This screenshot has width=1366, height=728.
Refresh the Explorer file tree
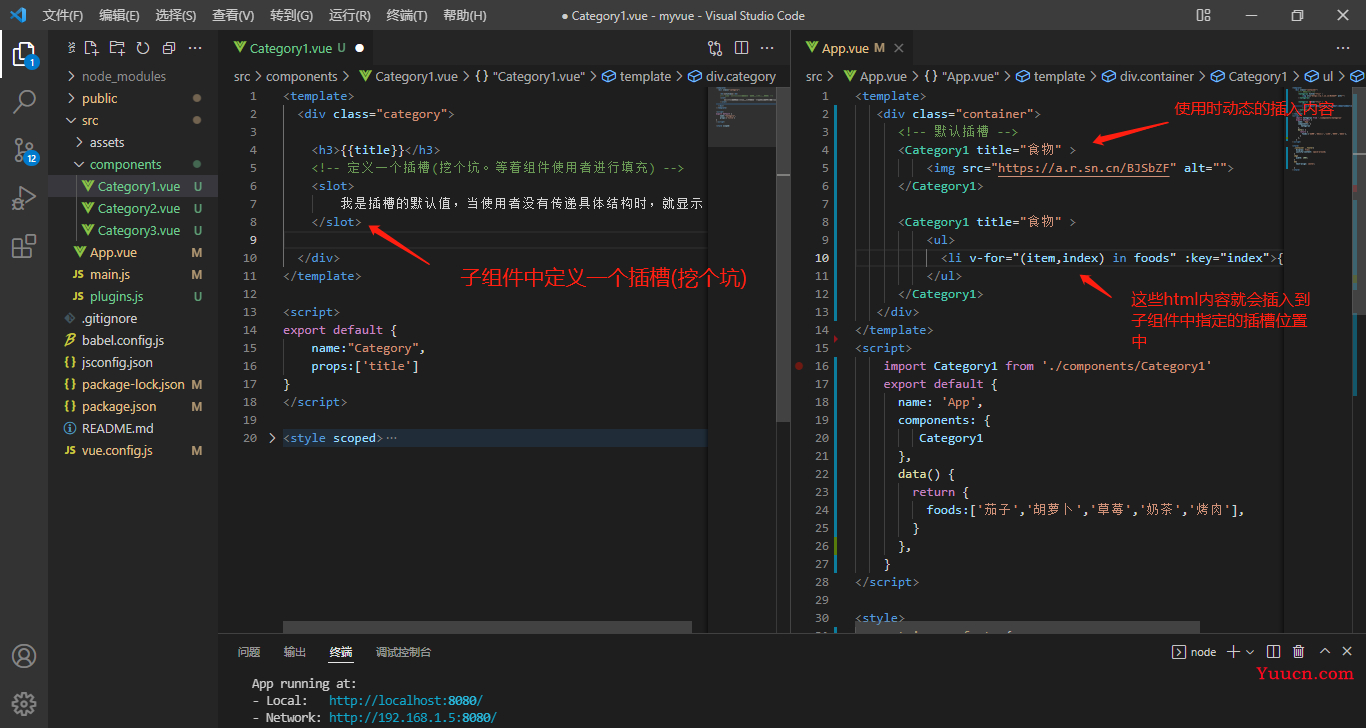pos(143,48)
